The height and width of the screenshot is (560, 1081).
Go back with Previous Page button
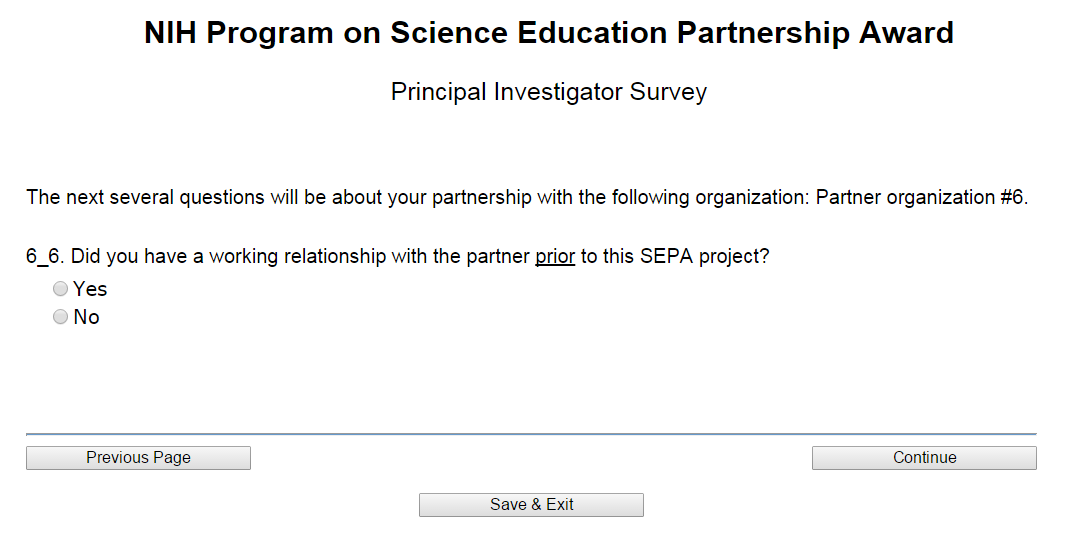138,458
